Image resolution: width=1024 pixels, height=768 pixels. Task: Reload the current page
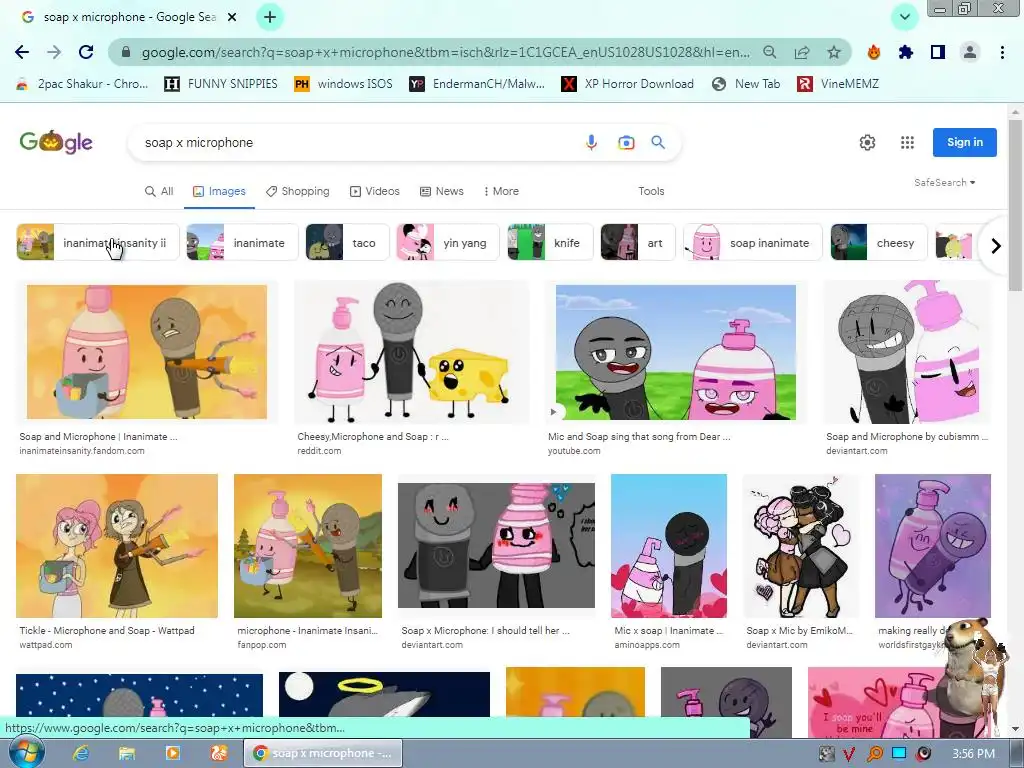(x=86, y=52)
